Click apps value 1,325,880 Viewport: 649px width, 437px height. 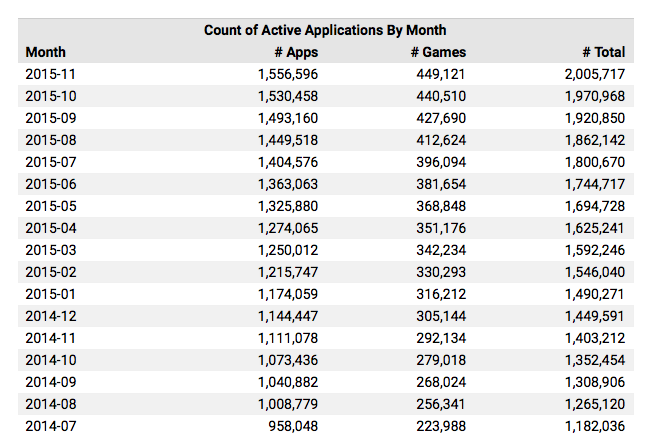[288, 206]
